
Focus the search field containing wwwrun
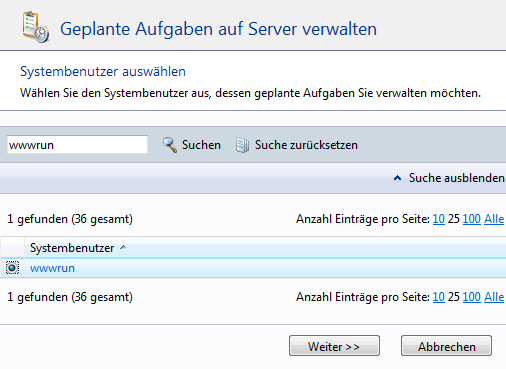(77, 145)
